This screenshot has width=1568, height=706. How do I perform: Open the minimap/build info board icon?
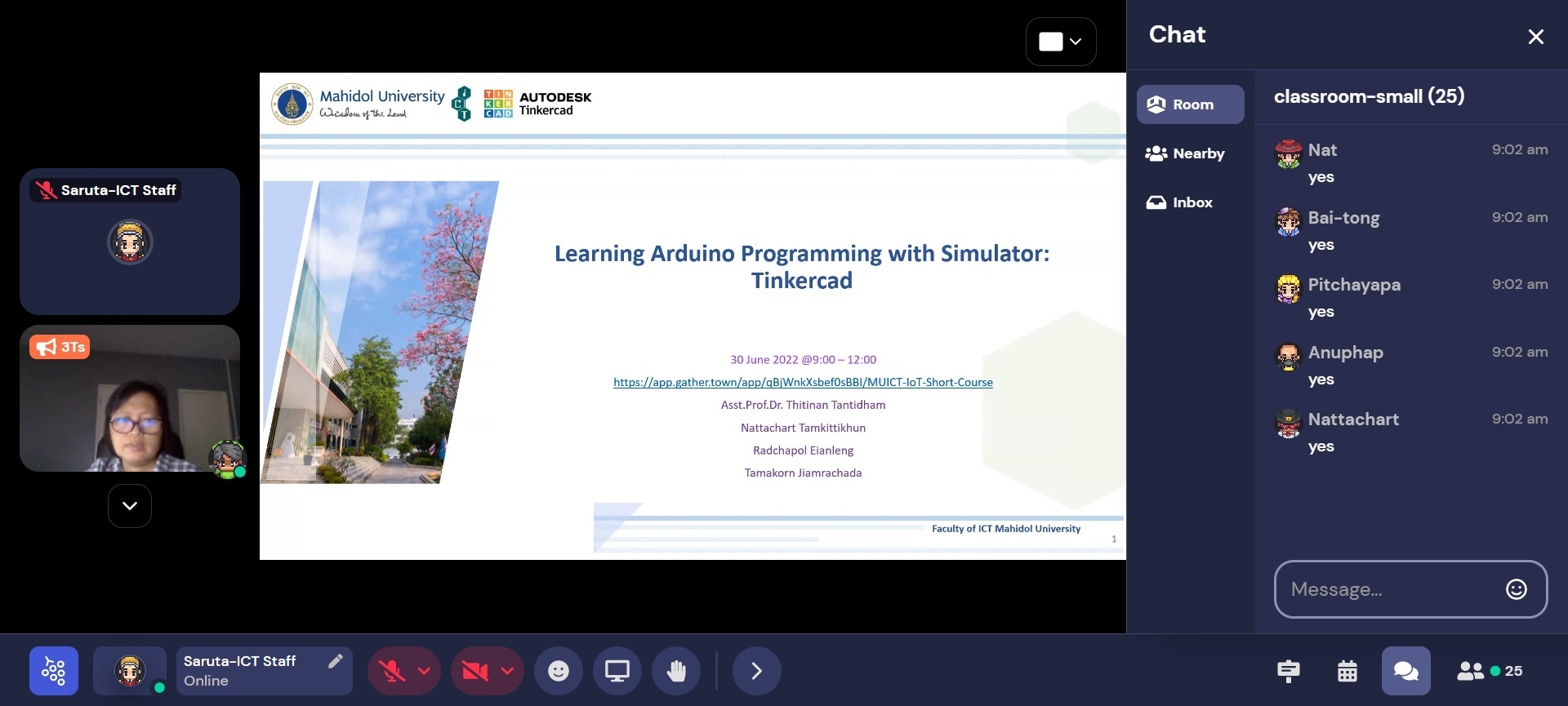click(x=1288, y=671)
